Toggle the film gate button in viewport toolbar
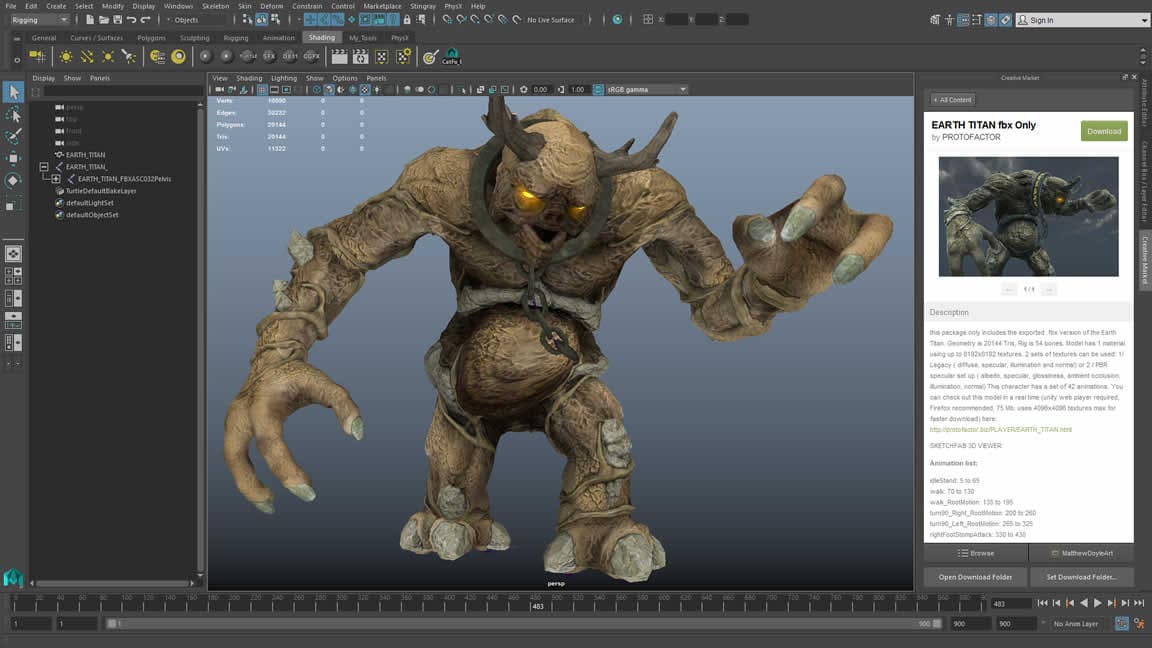The image size is (1152, 648). pos(274,90)
